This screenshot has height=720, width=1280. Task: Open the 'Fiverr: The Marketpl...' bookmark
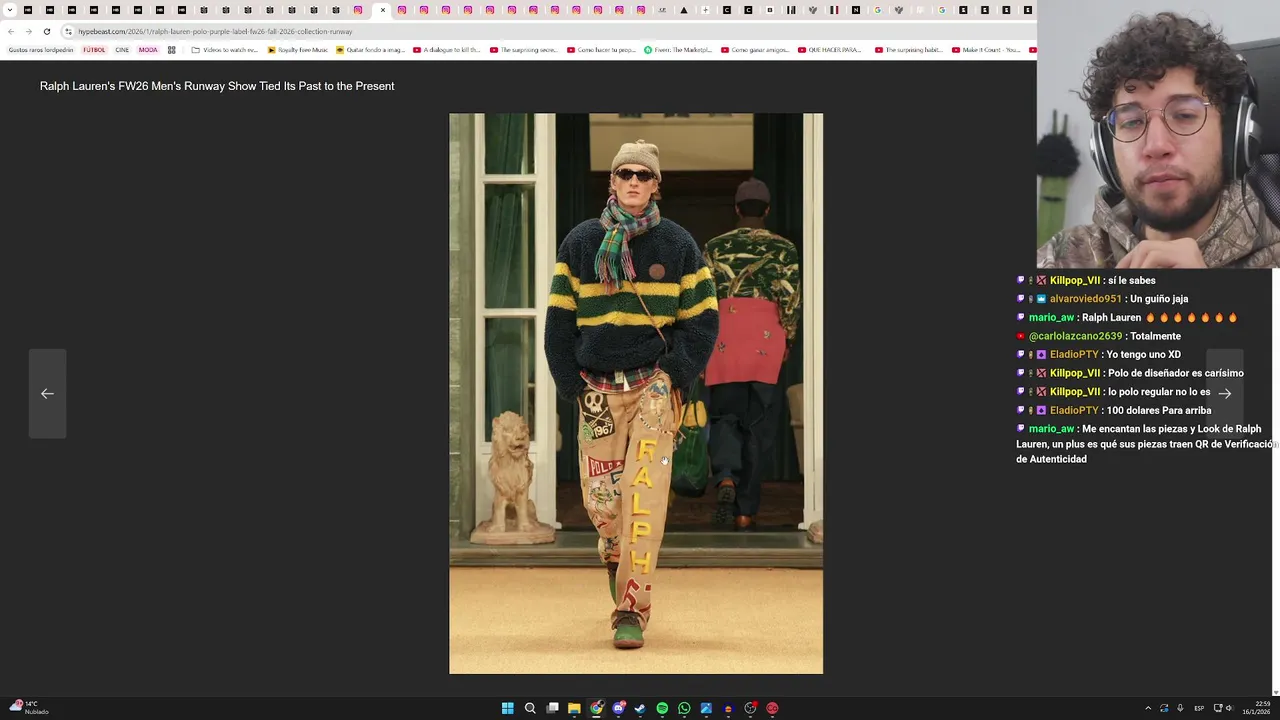[x=678, y=50]
